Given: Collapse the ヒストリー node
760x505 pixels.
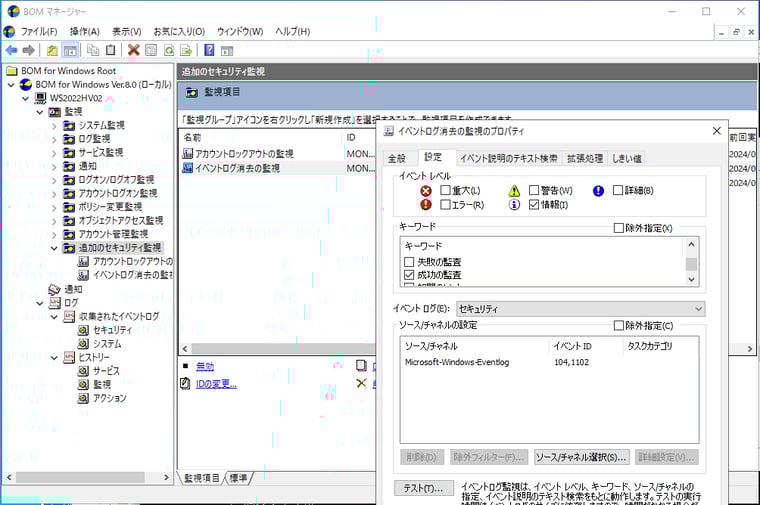Looking at the screenshot, I should 54,358.
